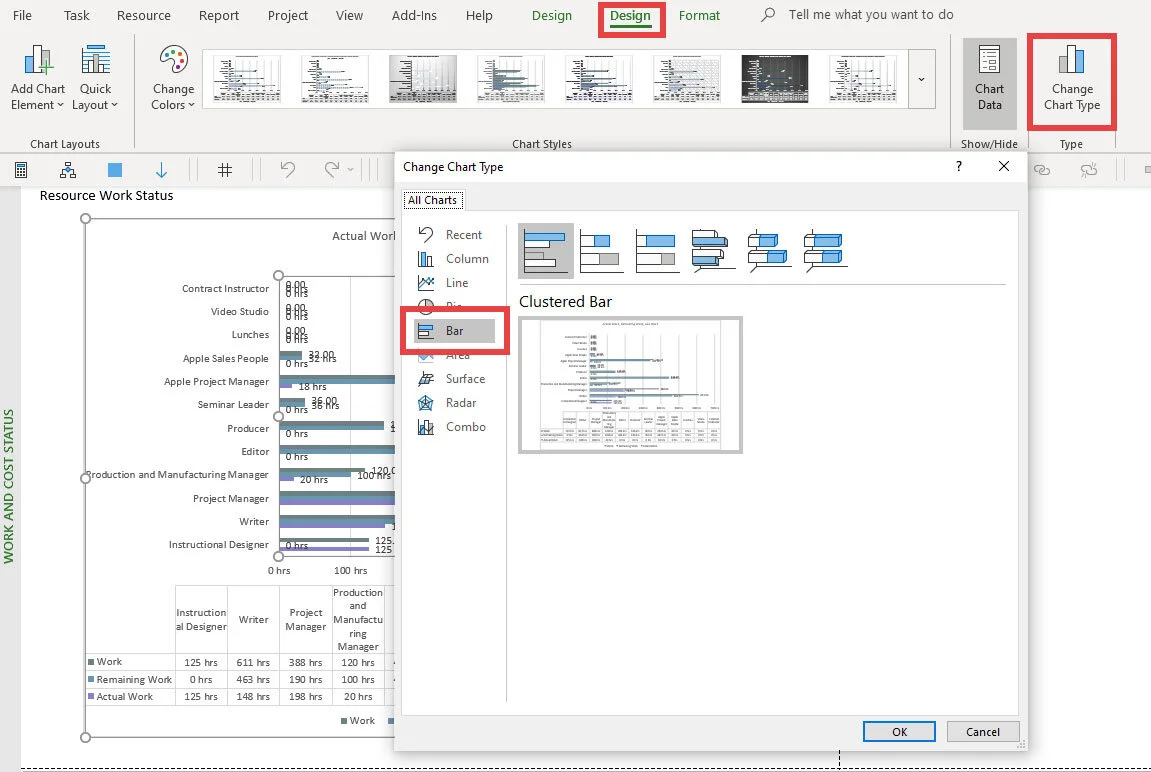Click the Change Chart Type button
Image resolution: width=1151 pixels, height=772 pixels.
click(x=1072, y=77)
